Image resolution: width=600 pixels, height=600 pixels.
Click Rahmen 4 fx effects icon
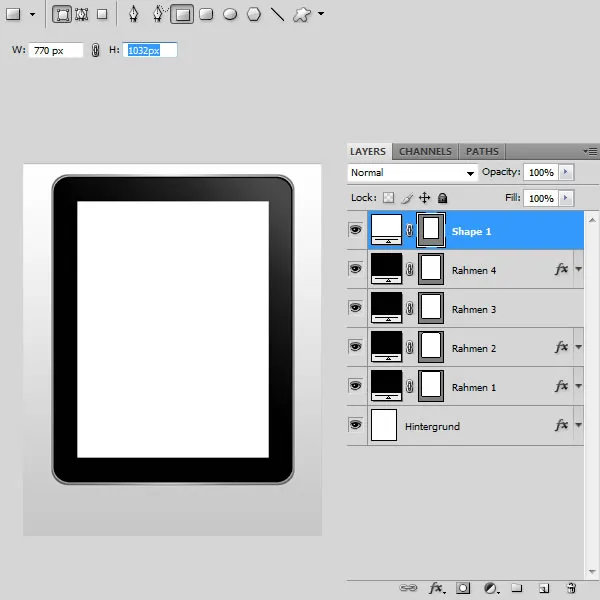click(561, 269)
